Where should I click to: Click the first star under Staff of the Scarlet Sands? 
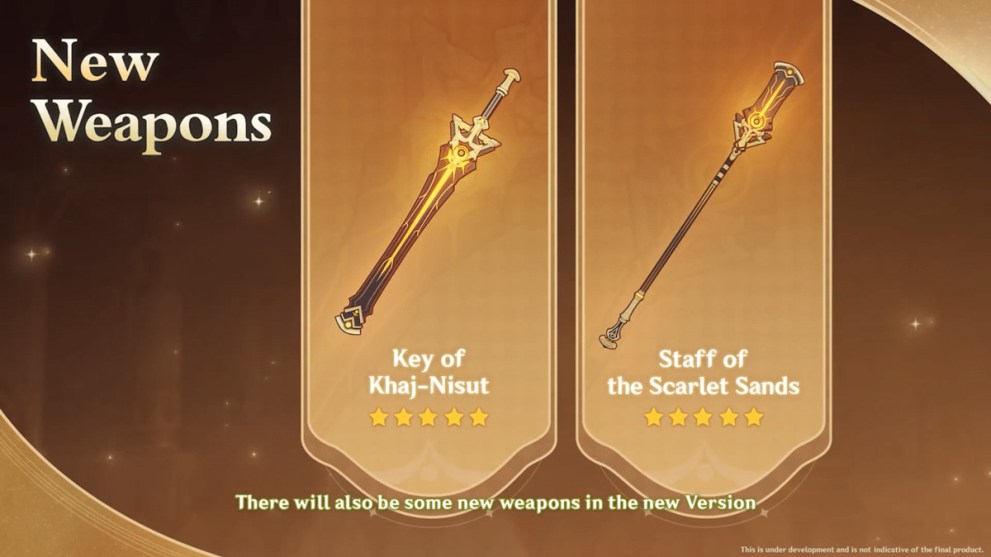[653, 417]
